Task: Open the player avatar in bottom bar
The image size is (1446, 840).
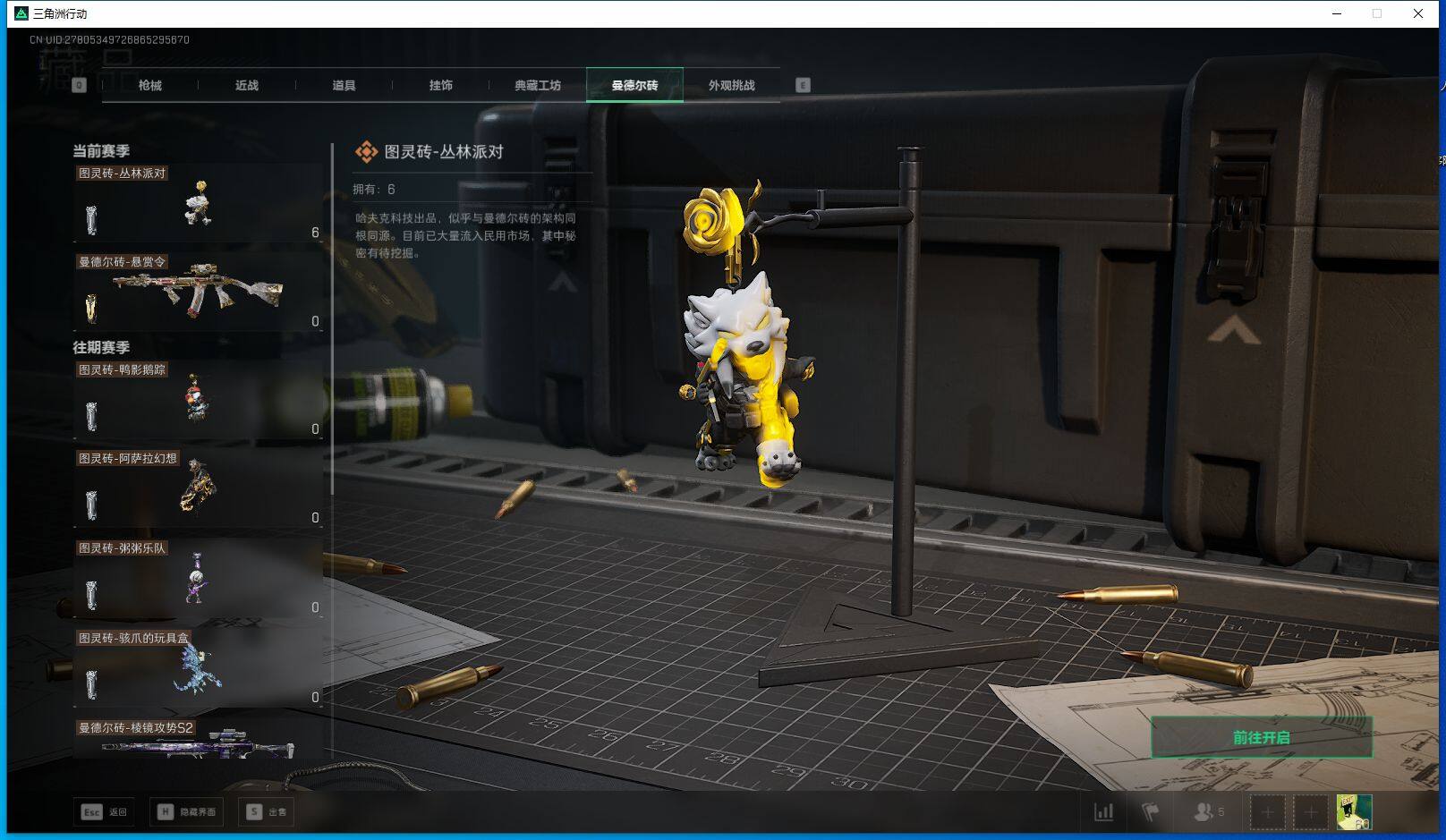Action: click(x=1354, y=812)
